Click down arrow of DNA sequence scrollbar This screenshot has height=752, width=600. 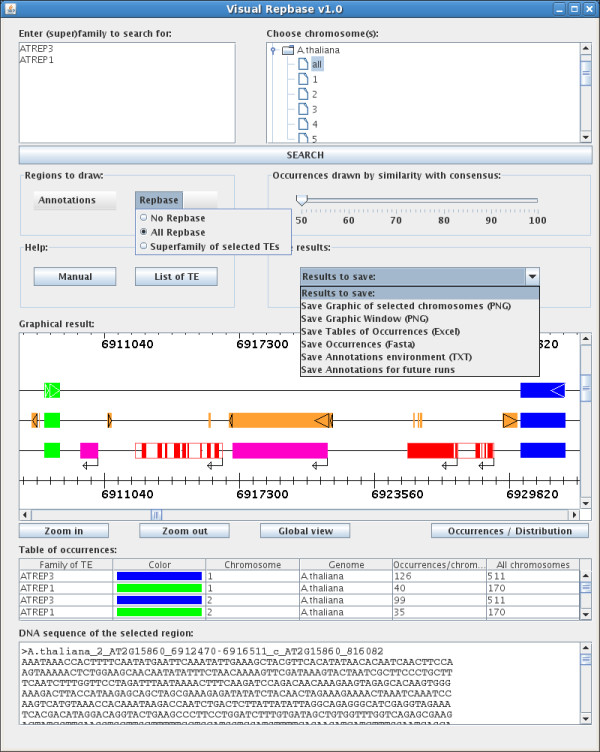[x=586, y=718]
